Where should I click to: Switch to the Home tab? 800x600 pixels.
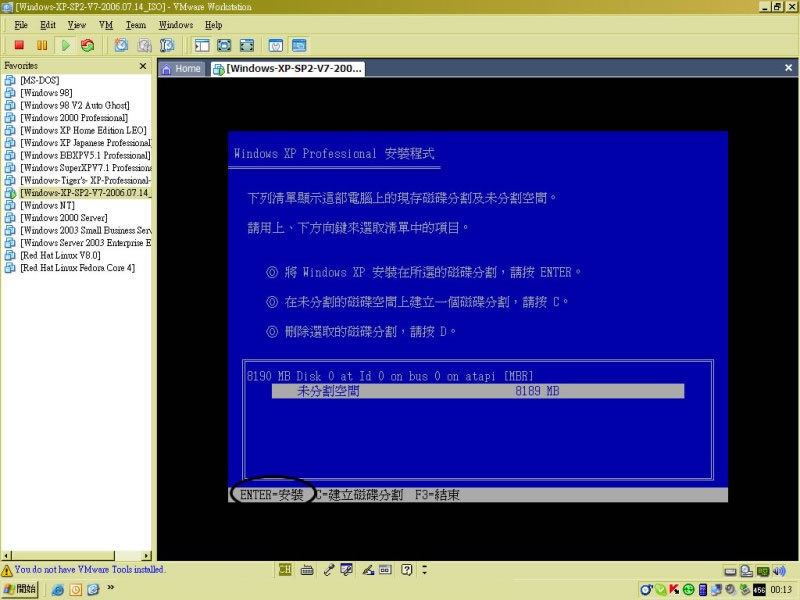pyautogui.click(x=181, y=68)
